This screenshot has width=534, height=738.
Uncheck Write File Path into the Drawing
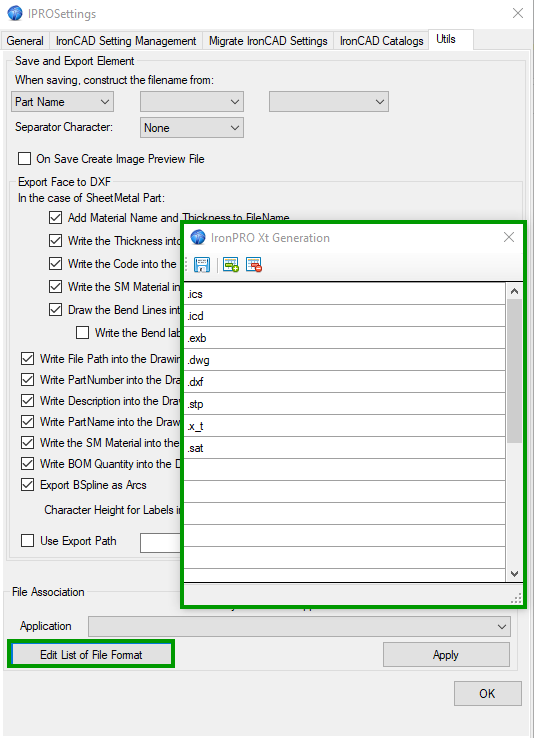(27, 359)
